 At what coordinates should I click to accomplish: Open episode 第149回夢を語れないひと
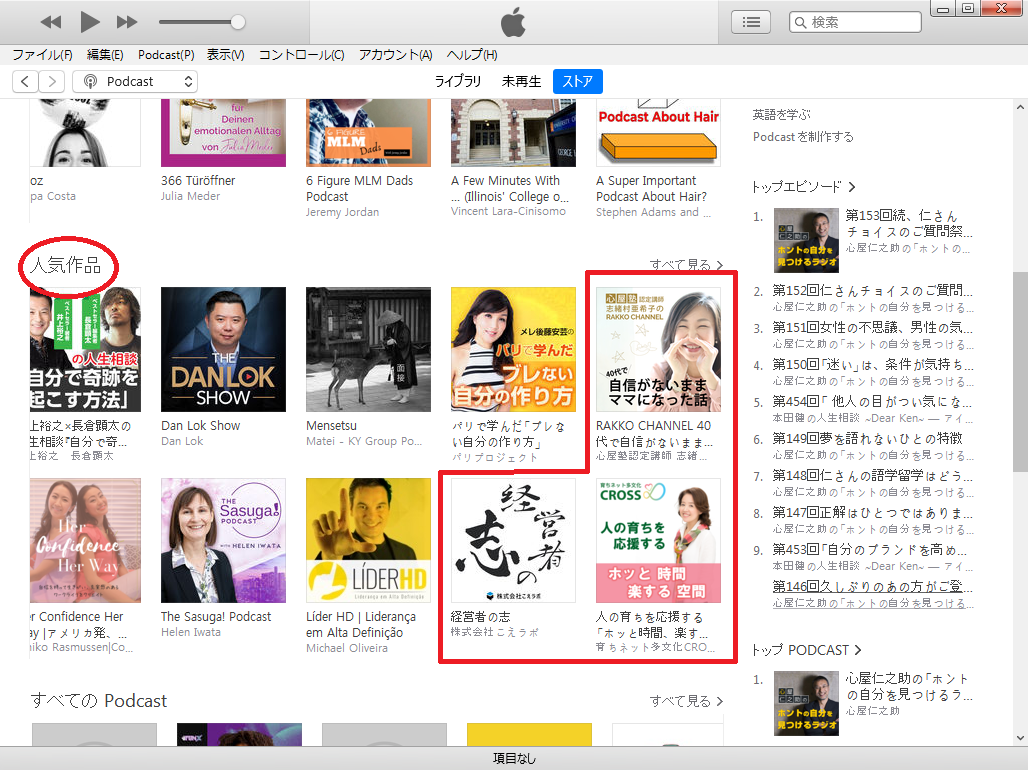click(867, 438)
